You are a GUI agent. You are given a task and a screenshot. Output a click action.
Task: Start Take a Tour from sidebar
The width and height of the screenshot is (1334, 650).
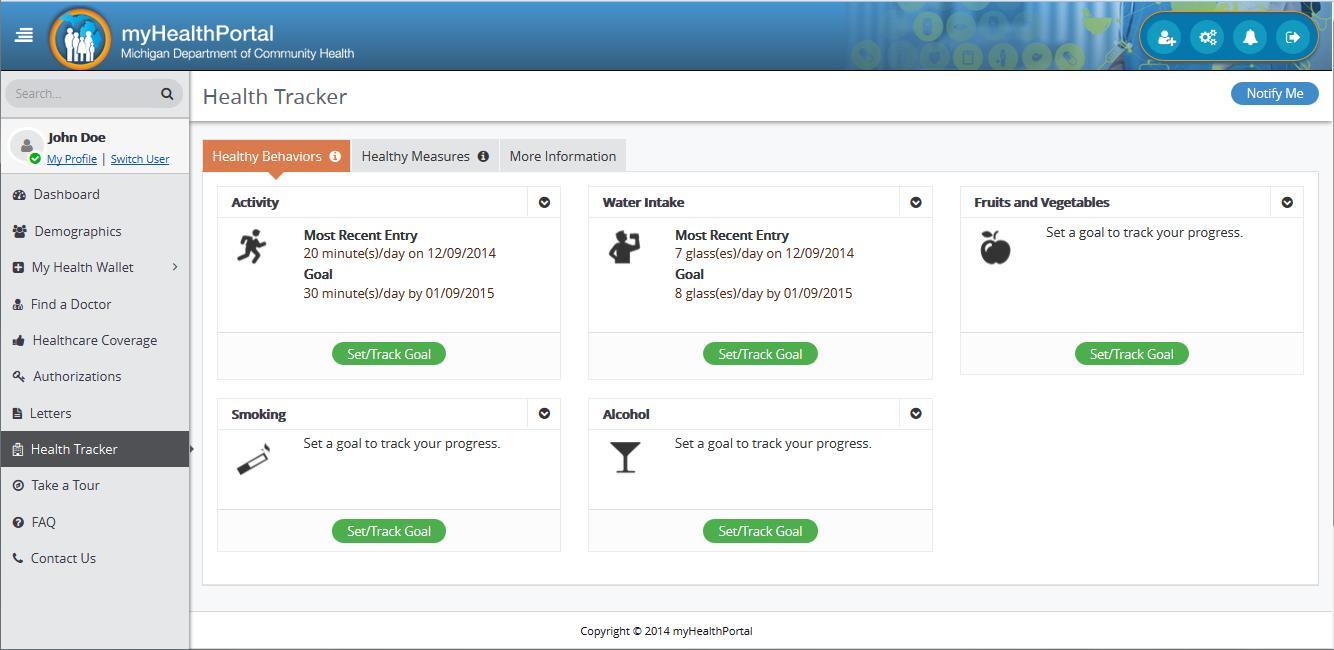point(95,485)
